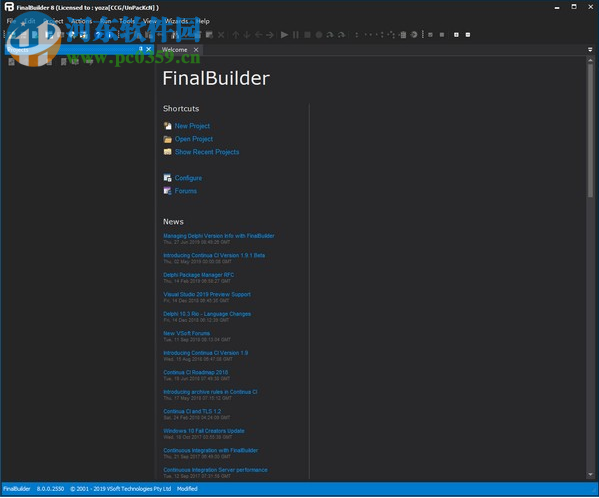Open news 'Managing Delphi Version Info with FinalBuilder'
Image resolution: width=599 pixels, height=498 pixels.
coord(219,236)
